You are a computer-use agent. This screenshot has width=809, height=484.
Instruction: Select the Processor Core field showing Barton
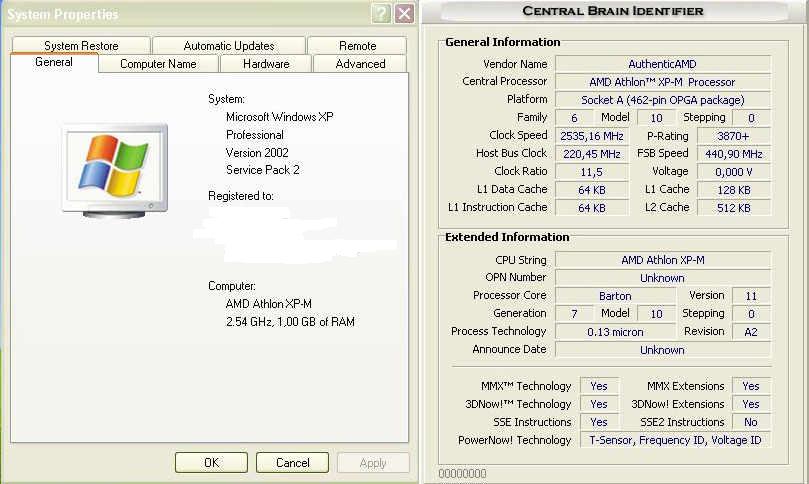[615, 296]
